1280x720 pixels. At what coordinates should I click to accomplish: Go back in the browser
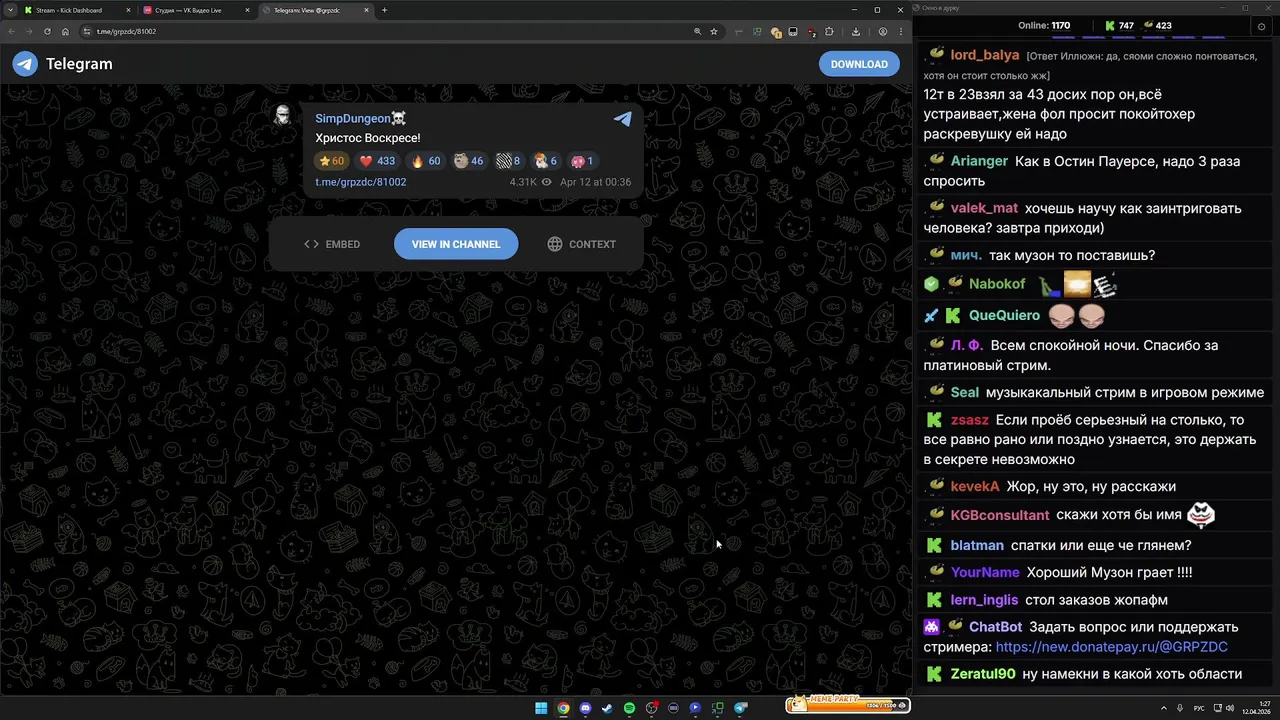coord(11,31)
